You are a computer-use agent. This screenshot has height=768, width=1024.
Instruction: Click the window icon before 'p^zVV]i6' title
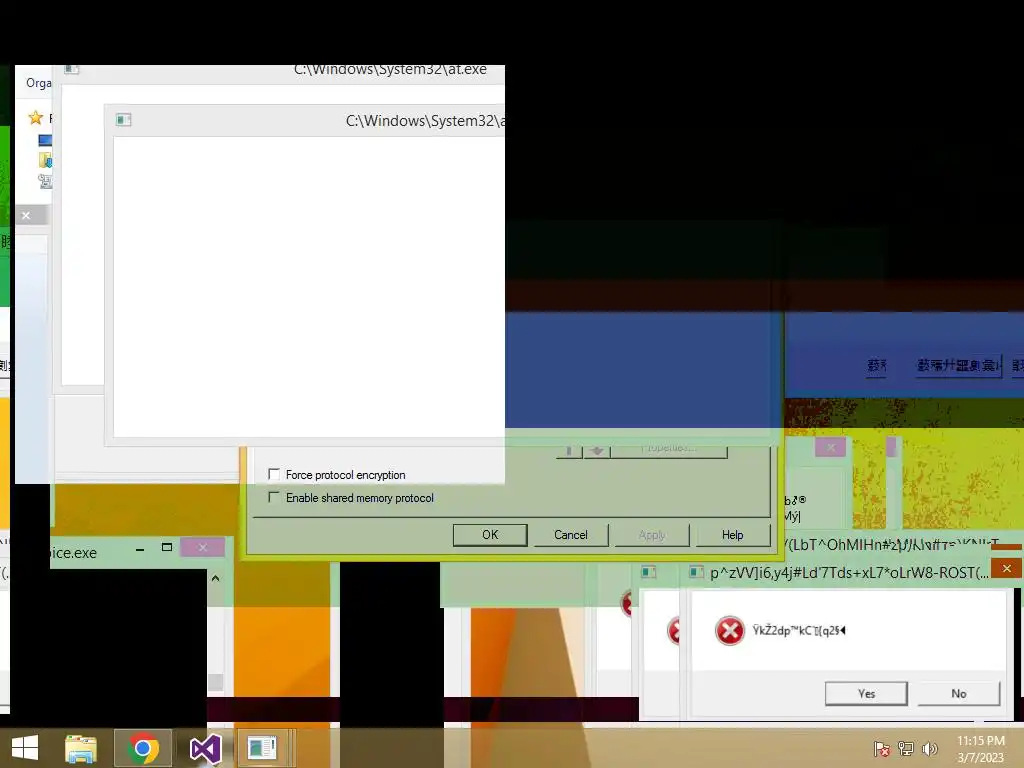(696, 572)
